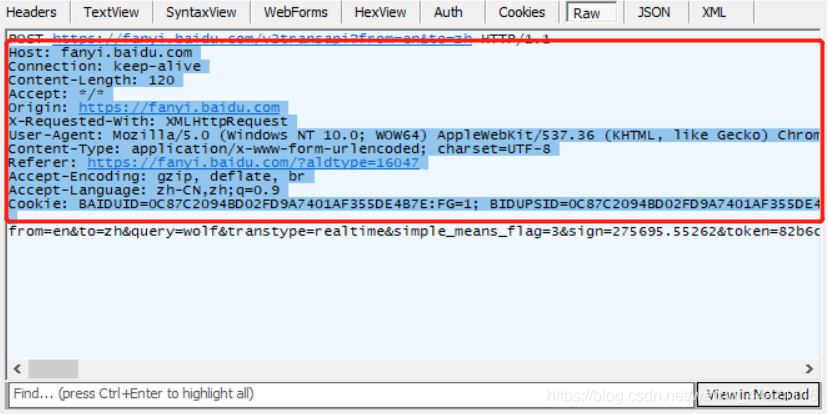Open the JSON tab

point(654,12)
